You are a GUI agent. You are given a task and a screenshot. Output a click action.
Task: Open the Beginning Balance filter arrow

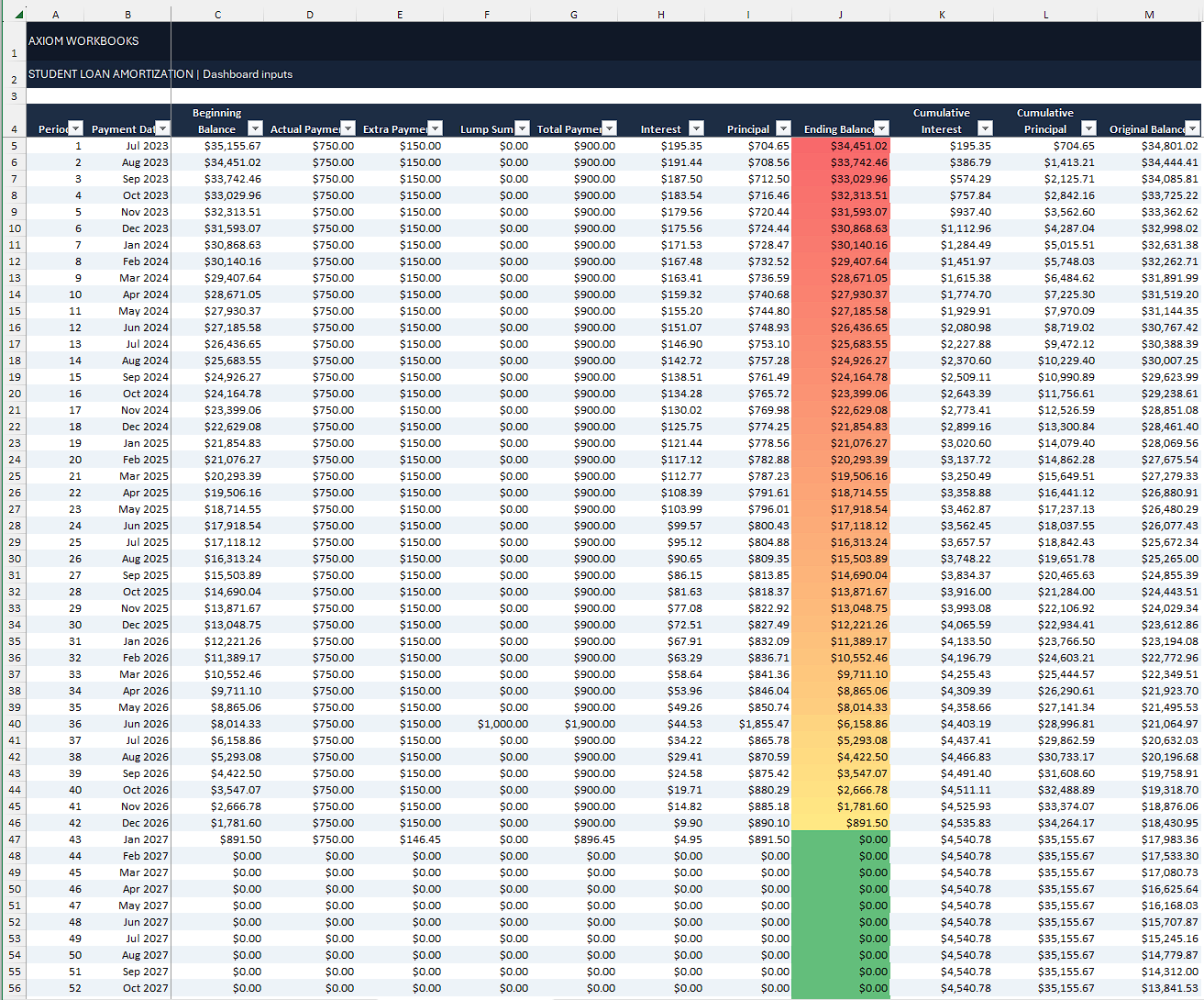(255, 128)
